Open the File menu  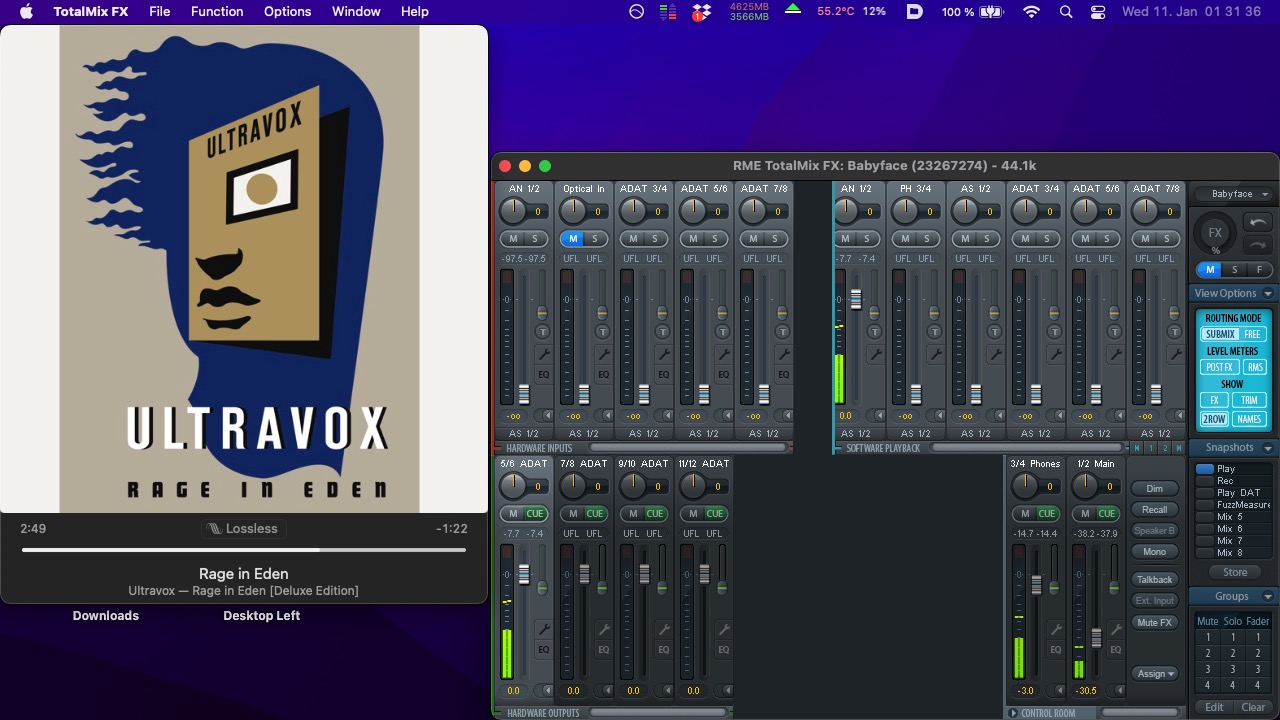[159, 12]
